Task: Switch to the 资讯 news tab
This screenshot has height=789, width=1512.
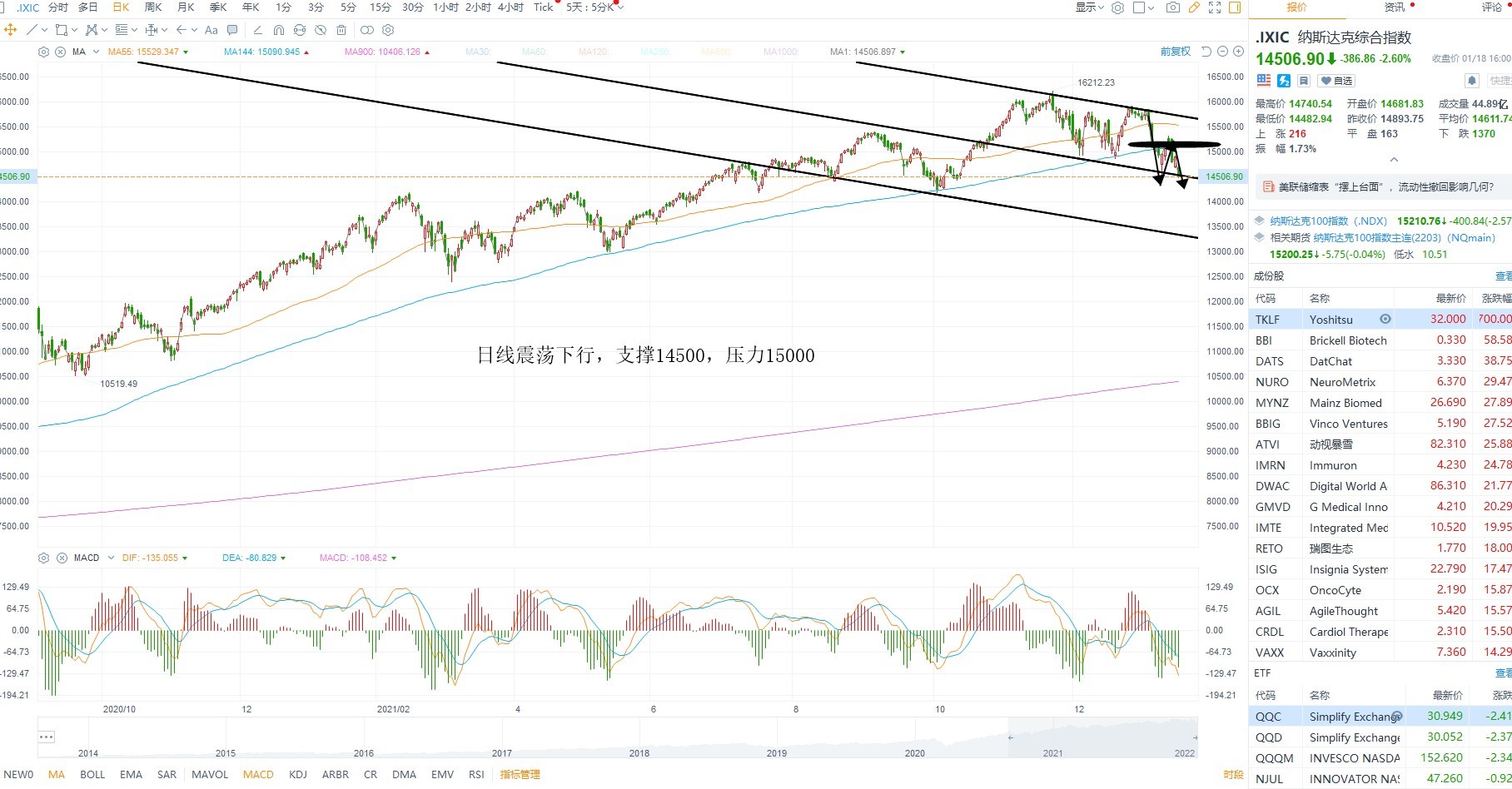Action: 1394,7
